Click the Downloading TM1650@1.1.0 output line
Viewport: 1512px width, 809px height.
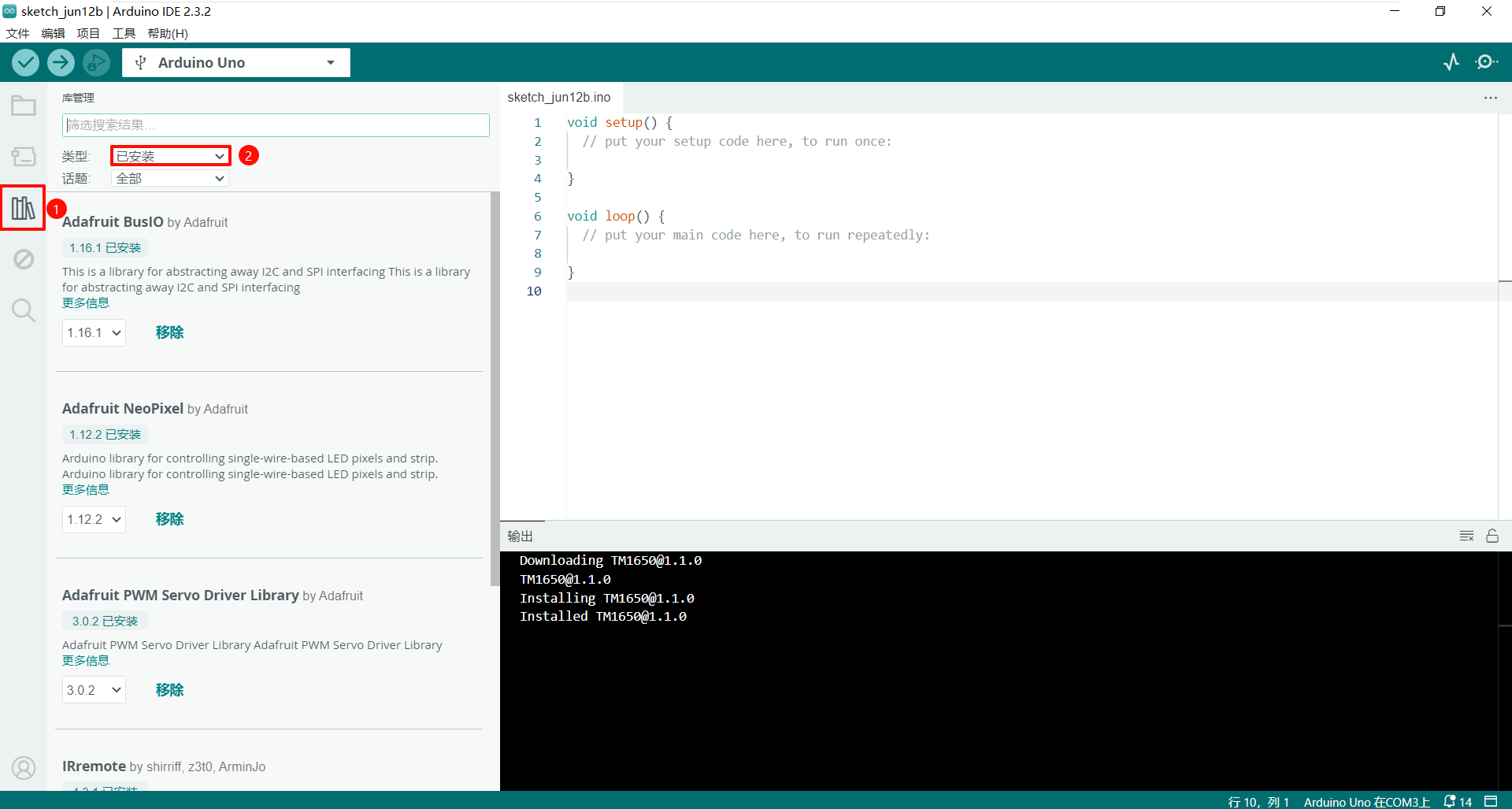[610, 561]
